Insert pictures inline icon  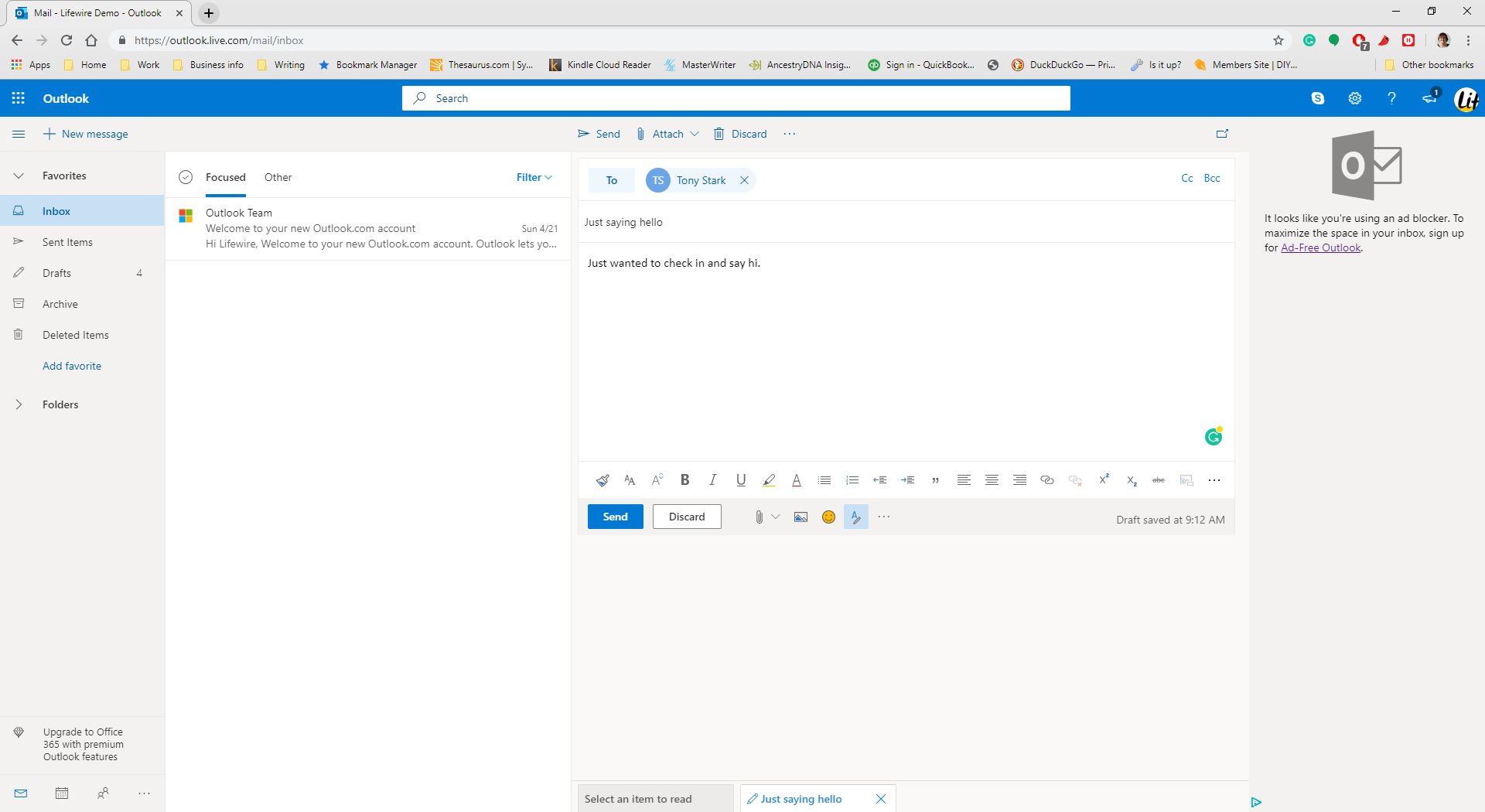pyautogui.click(x=801, y=517)
